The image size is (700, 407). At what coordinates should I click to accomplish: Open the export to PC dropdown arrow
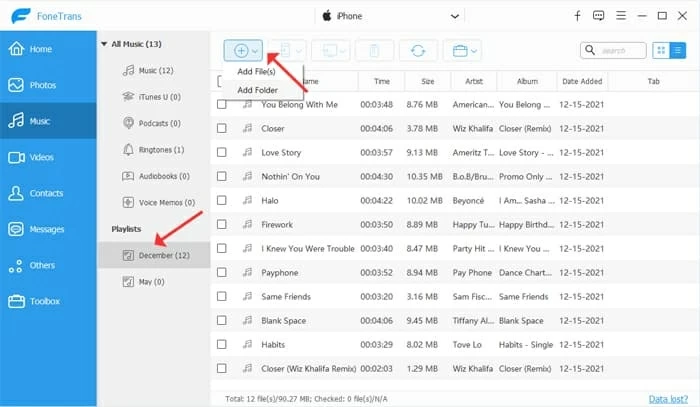343,51
